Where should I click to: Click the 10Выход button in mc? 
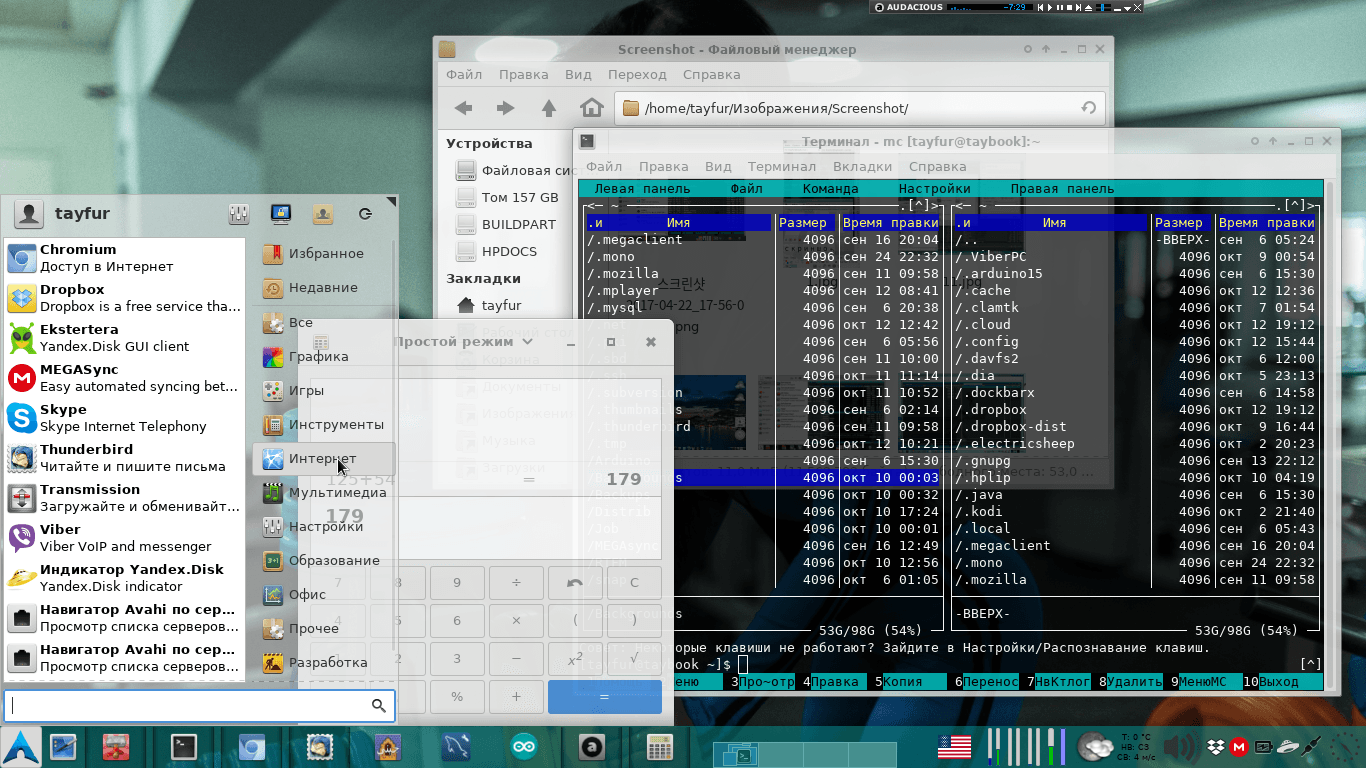tap(1278, 682)
